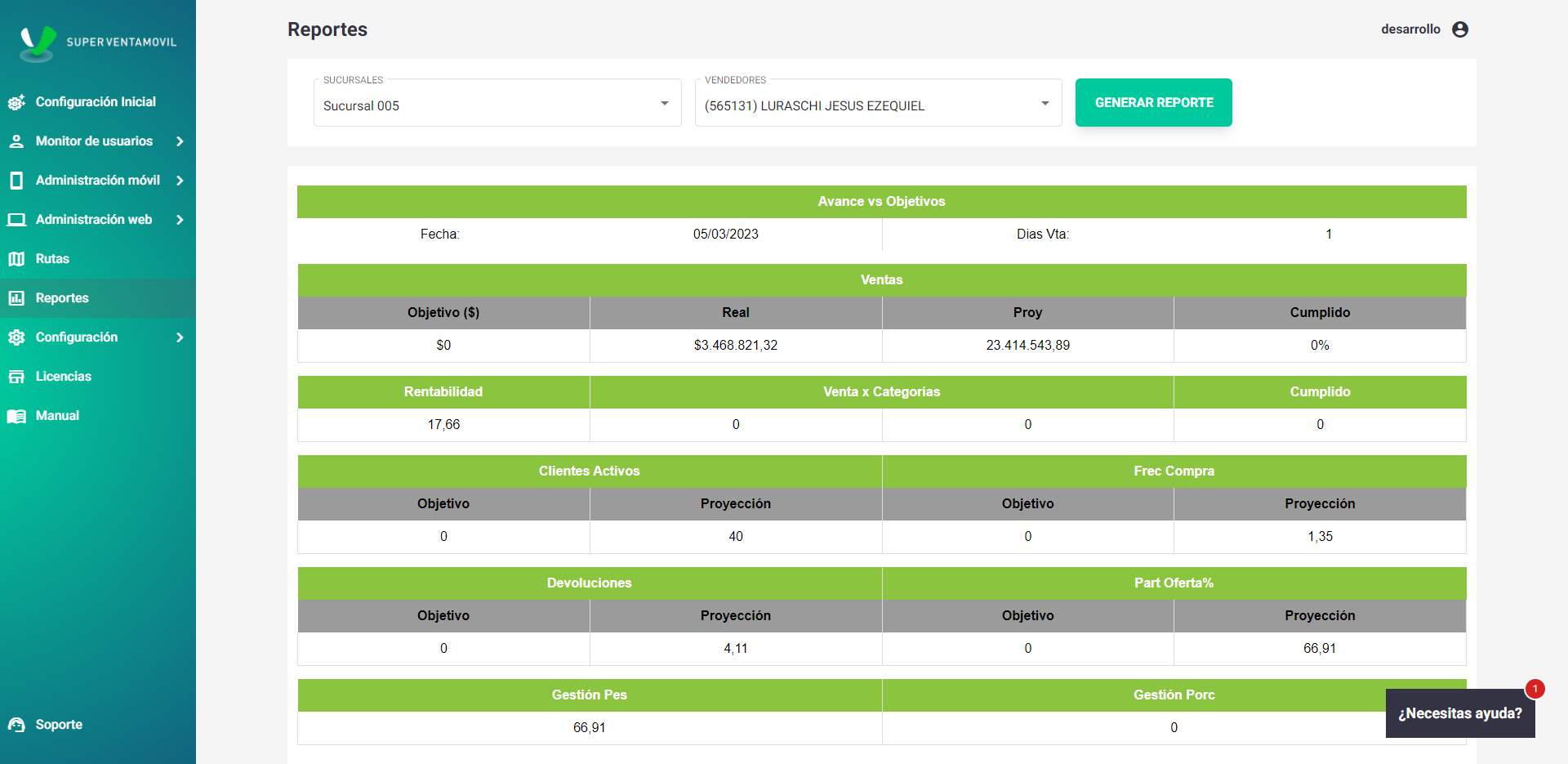
Task: Click the Real value $3.468.821,32
Action: [736, 346]
